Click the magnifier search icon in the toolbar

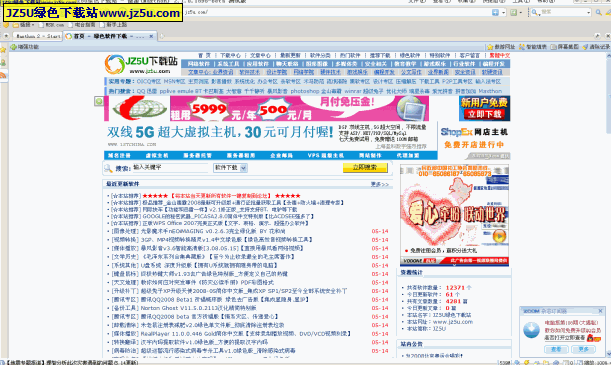click(x=599, y=12)
